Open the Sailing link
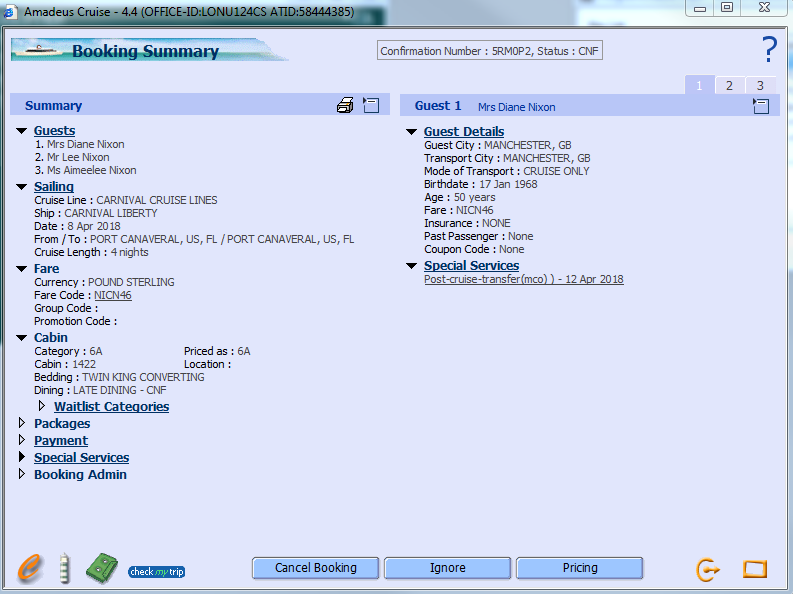 tap(54, 187)
